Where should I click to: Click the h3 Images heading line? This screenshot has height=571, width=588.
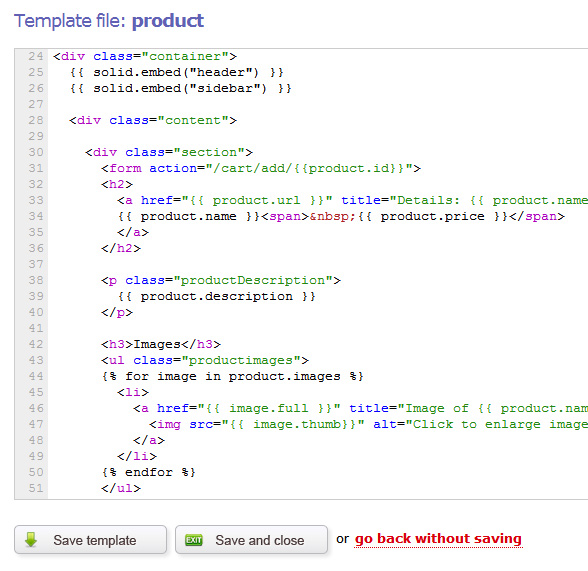pyautogui.click(x=161, y=344)
